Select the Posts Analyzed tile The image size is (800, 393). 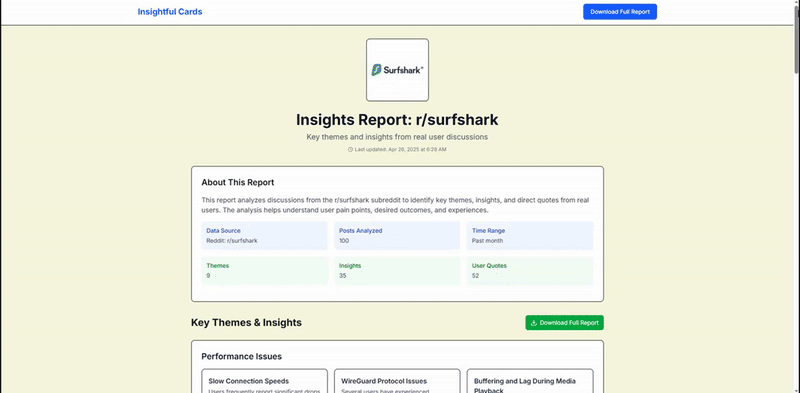coord(397,235)
